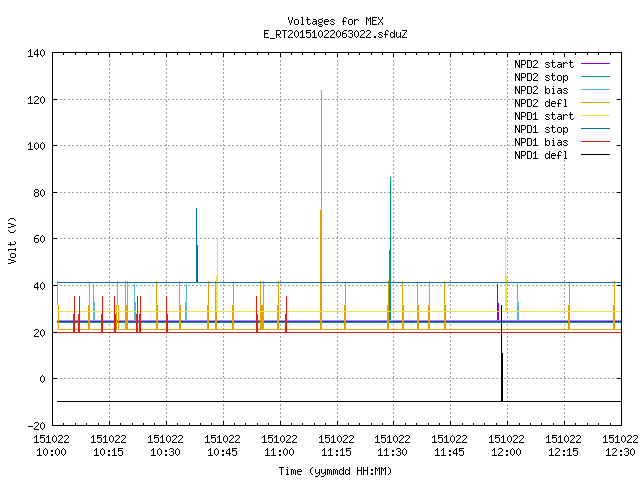
Task: Click the x-axis tick label 151022 10:15
Action: [109, 446]
